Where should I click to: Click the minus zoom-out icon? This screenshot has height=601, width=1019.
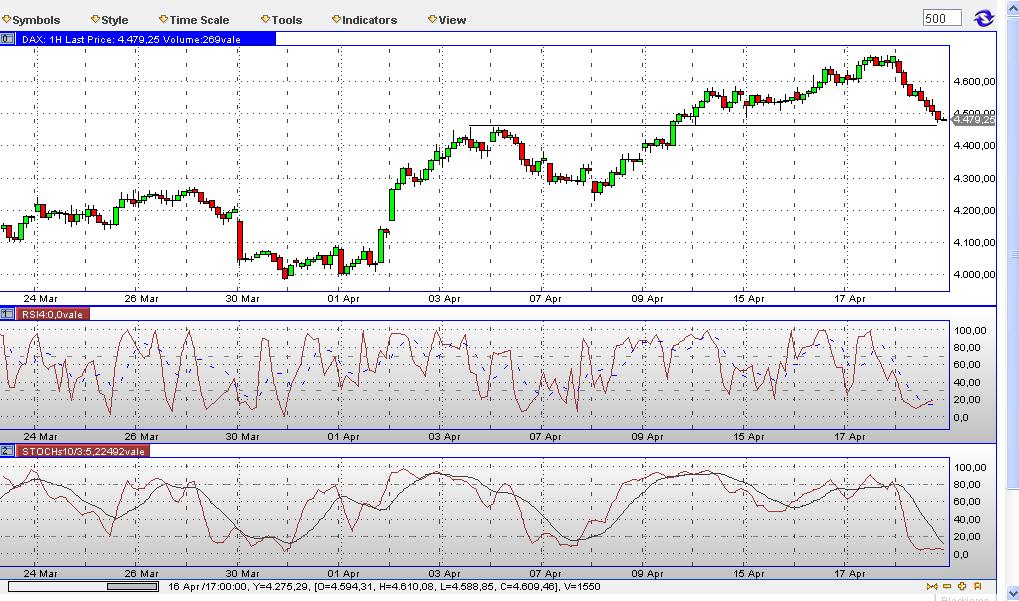[947, 587]
